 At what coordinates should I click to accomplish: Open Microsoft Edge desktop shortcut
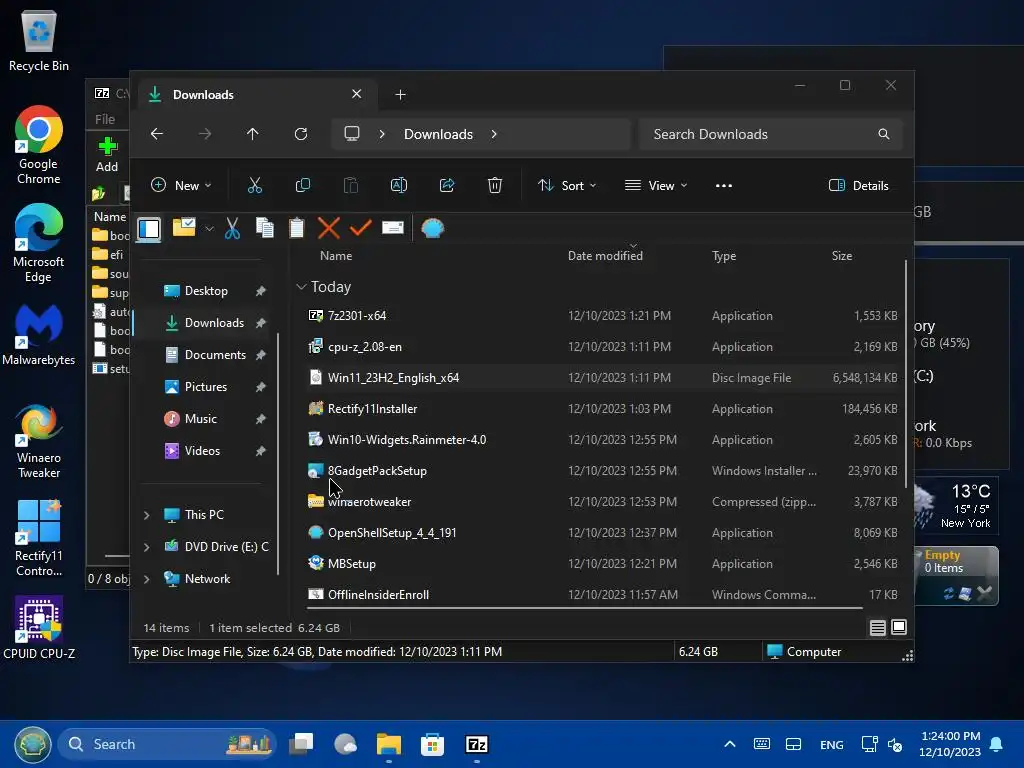[39, 243]
